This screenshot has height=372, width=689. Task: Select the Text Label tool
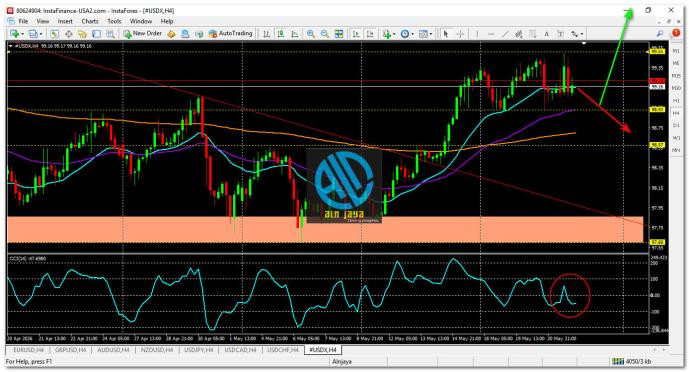pos(561,34)
